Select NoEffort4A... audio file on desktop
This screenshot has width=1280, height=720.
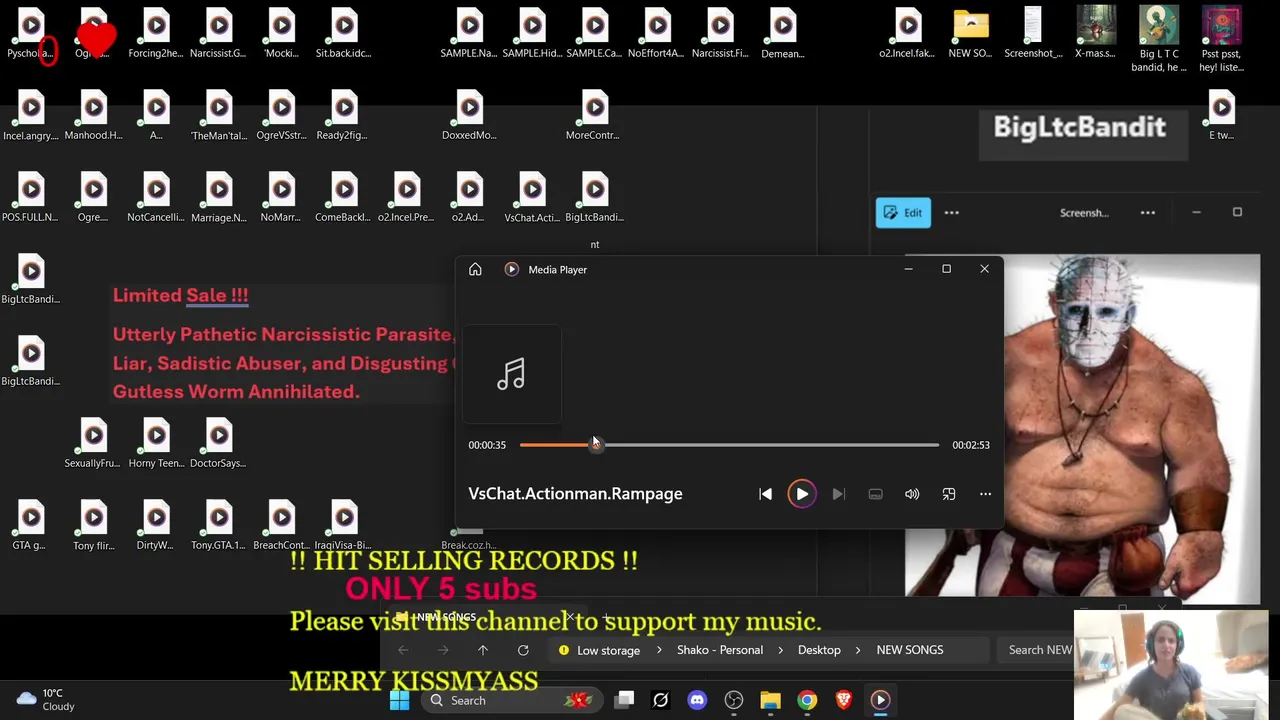pyautogui.click(x=657, y=34)
